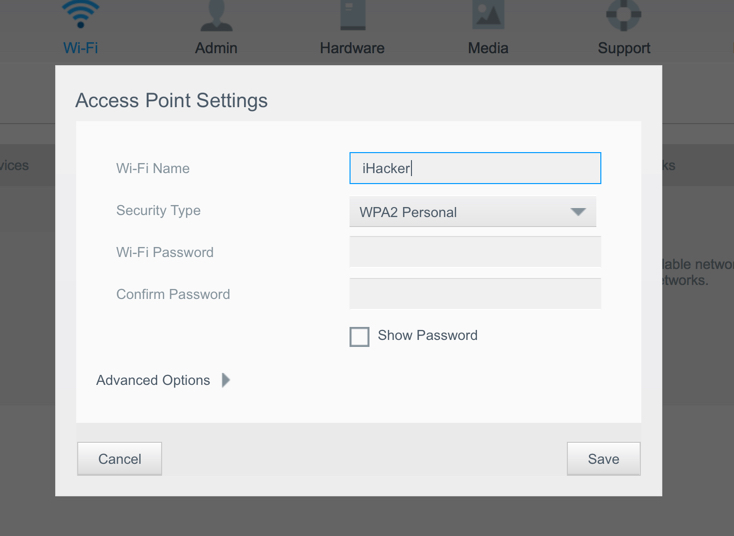Open the Wi-Fi signal icon section

tap(81, 14)
